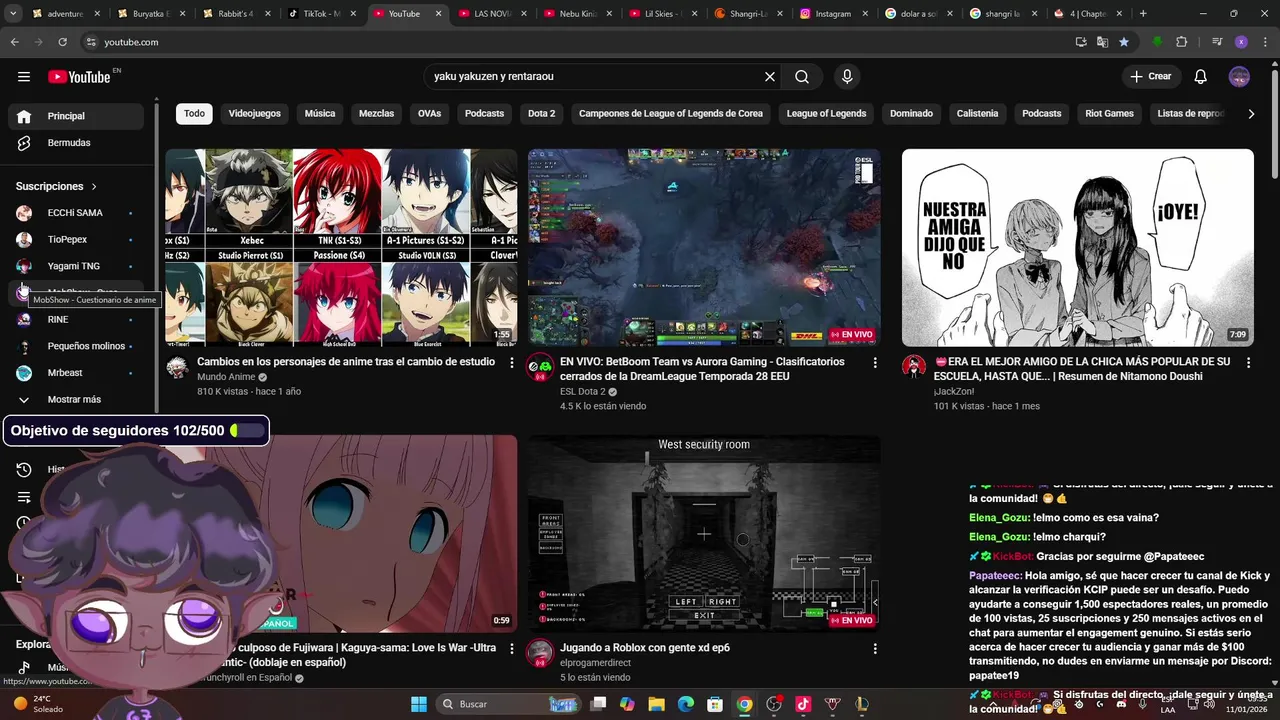Open the TioPepex channel subscription
The image size is (1280, 720).
coord(76,240)
